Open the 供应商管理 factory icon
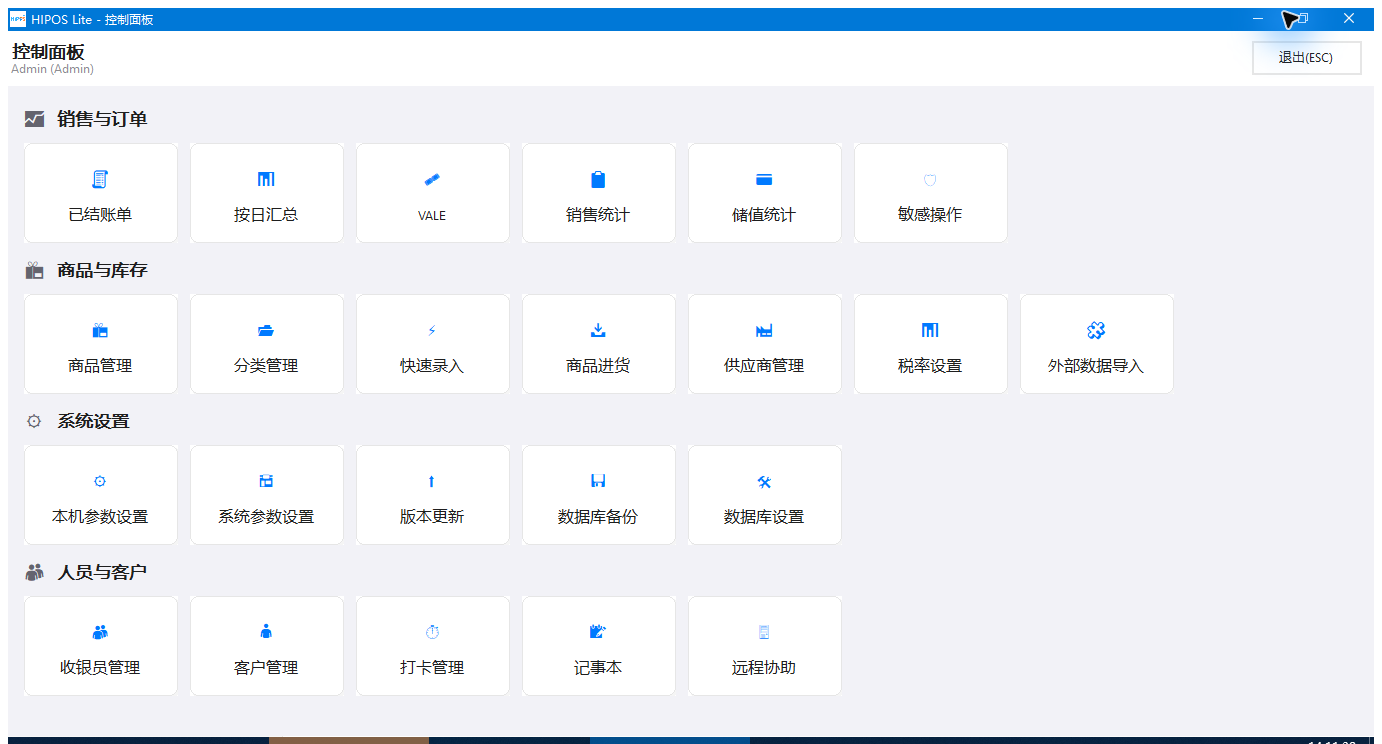The height and width of the screenshot is (744, 1382). (764, 331)
